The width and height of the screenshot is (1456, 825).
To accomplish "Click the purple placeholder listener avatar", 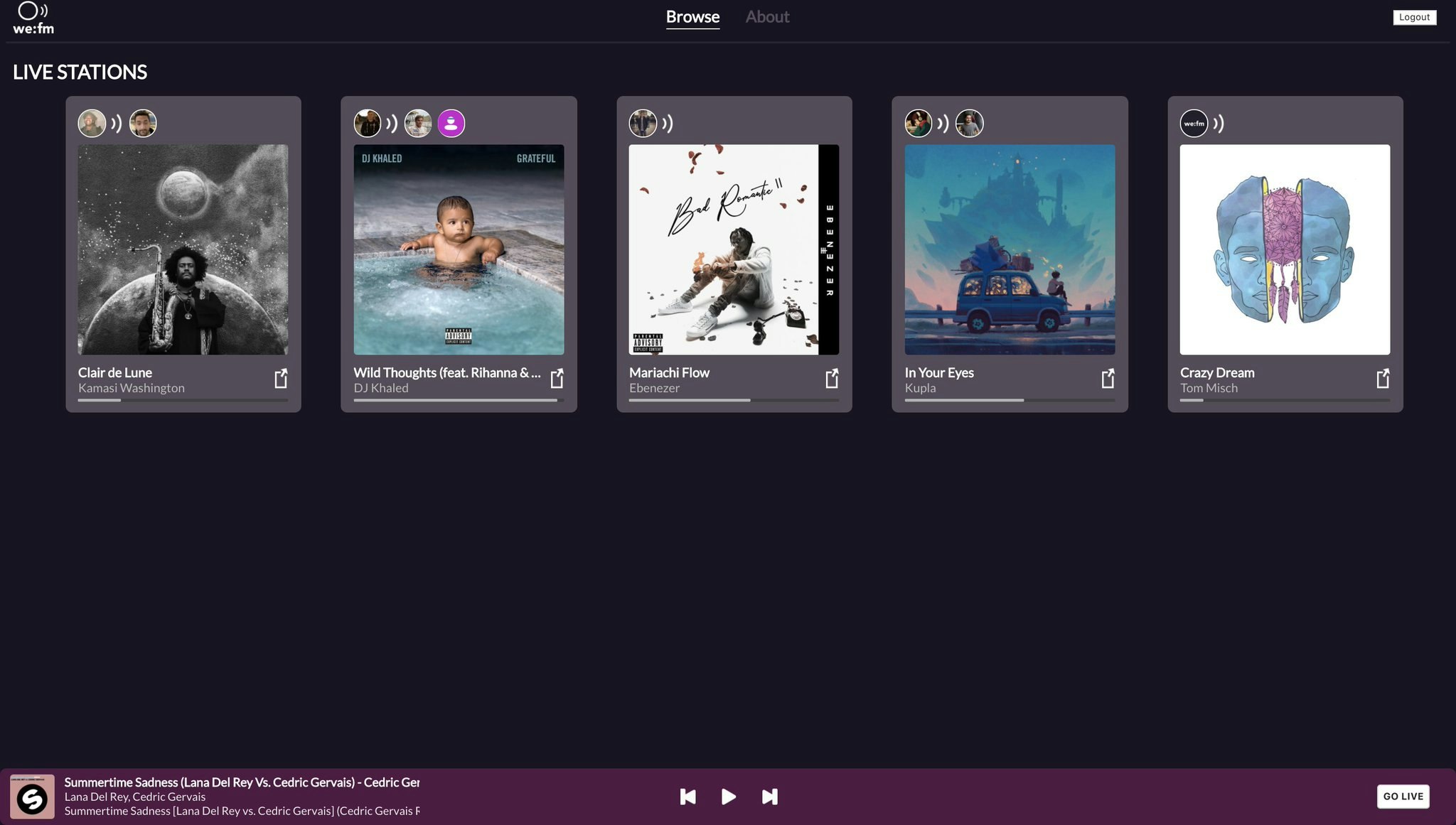I will coord(451,124).
